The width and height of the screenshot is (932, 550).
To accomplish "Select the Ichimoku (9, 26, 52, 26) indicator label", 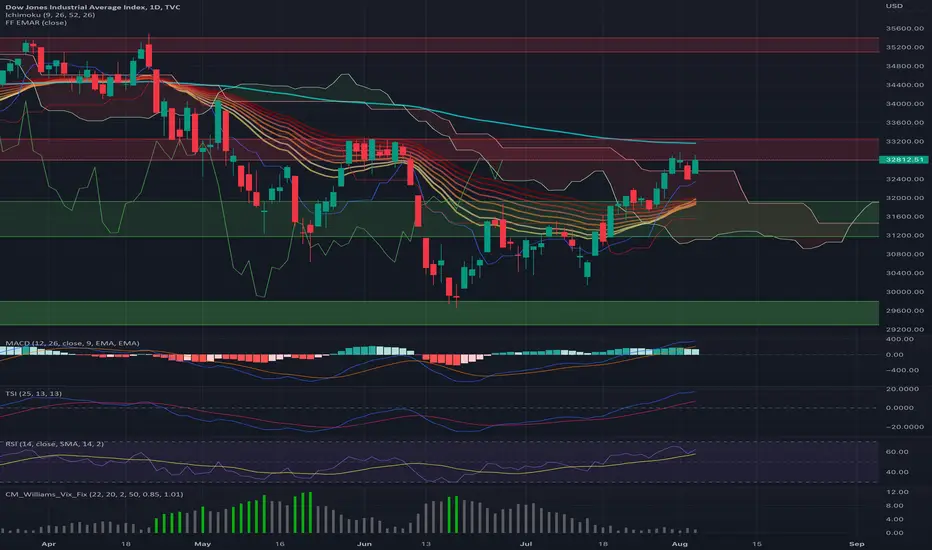I will (x=50, y=15).
